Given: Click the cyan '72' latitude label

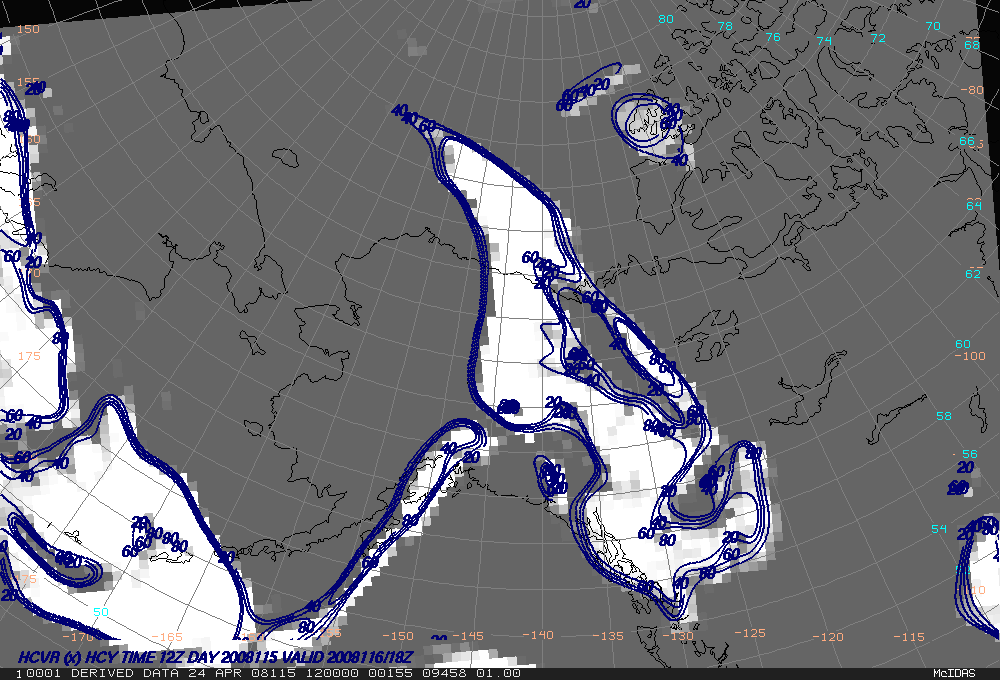Looking at the screenshot, I should pyautogui.click(x=878, y=38).
